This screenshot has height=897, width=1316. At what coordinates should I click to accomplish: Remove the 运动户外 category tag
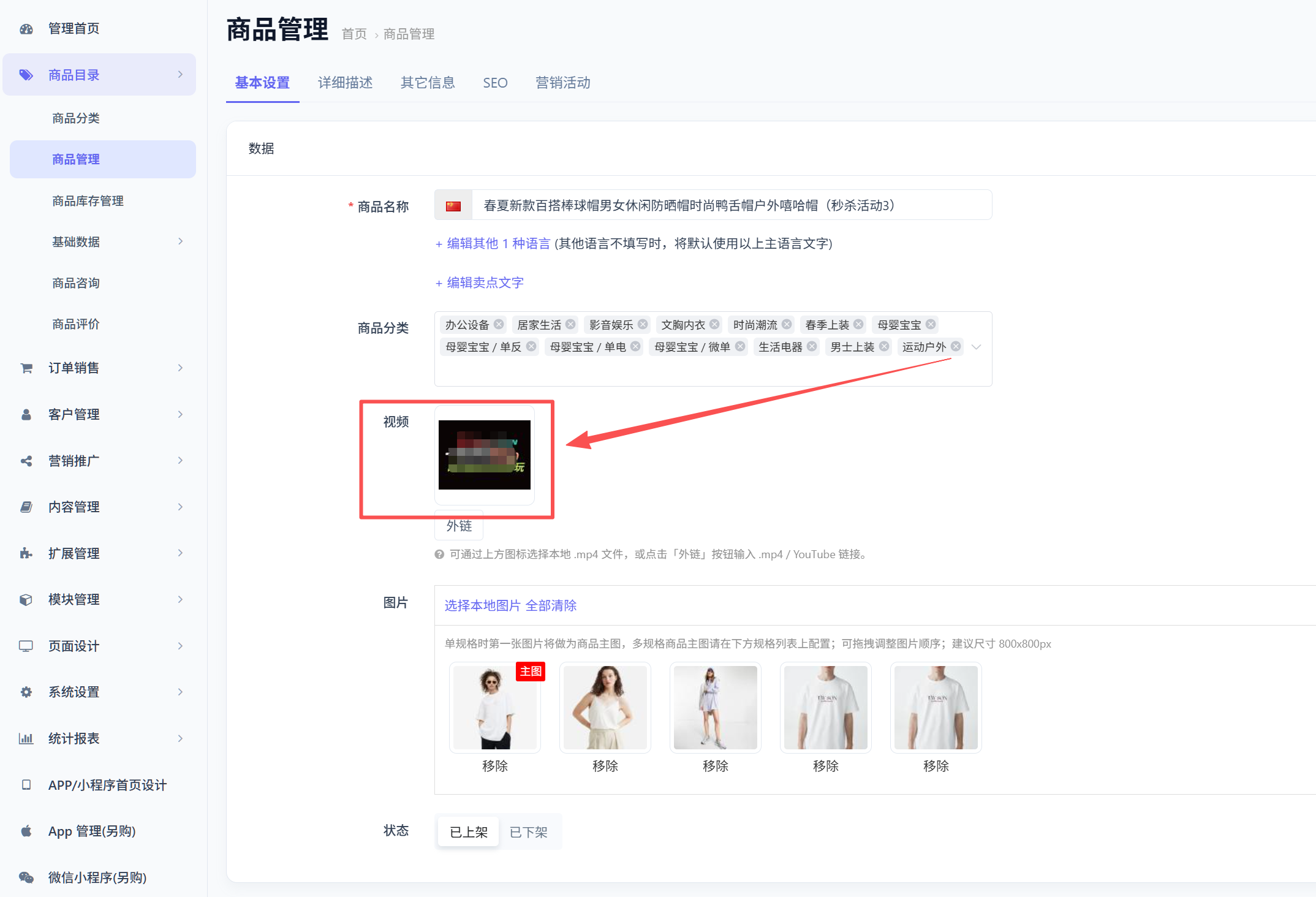pos(956,347)
